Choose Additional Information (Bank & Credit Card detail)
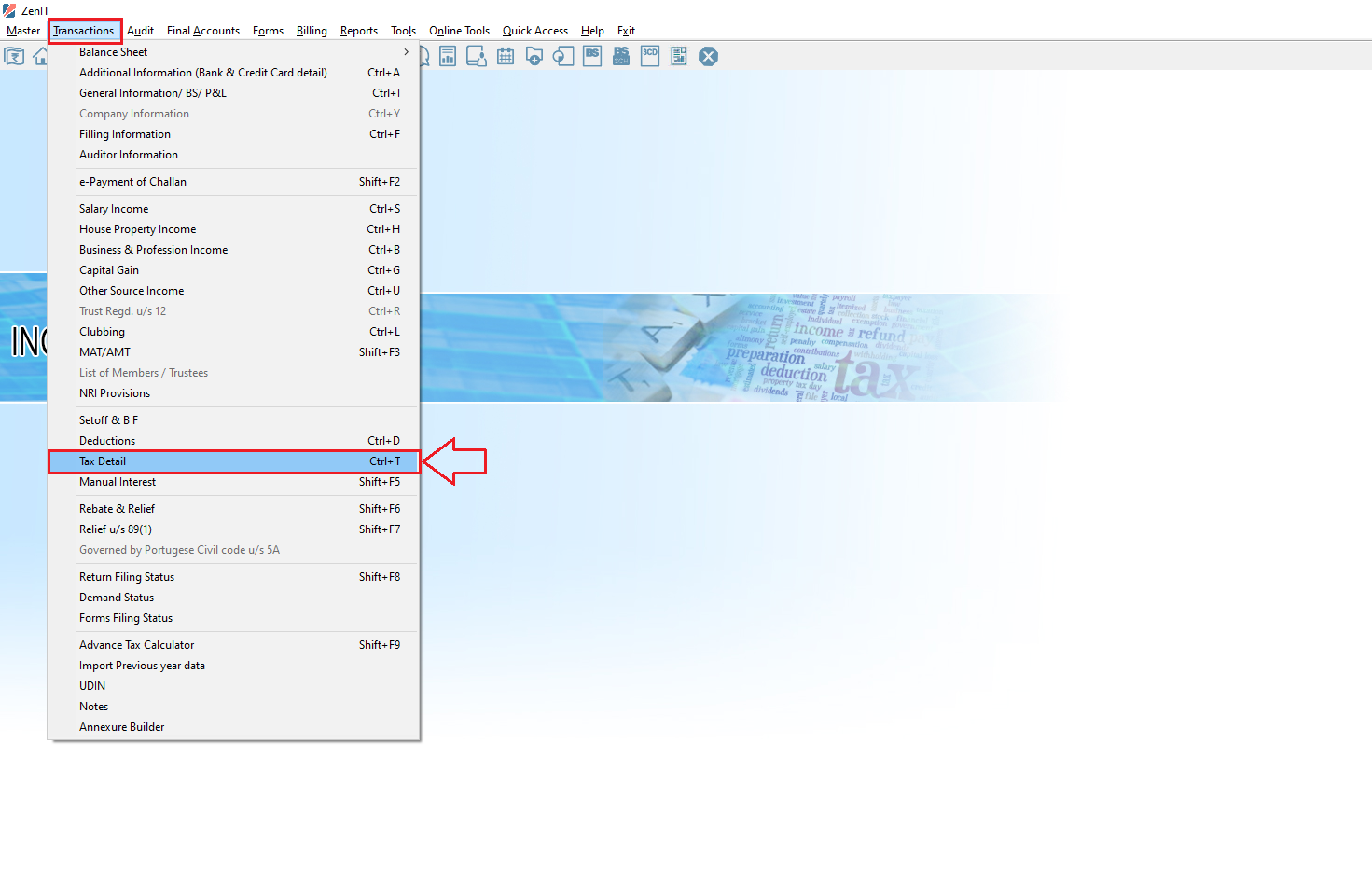This screenshot has width=1372, height=880. point(233,73)
